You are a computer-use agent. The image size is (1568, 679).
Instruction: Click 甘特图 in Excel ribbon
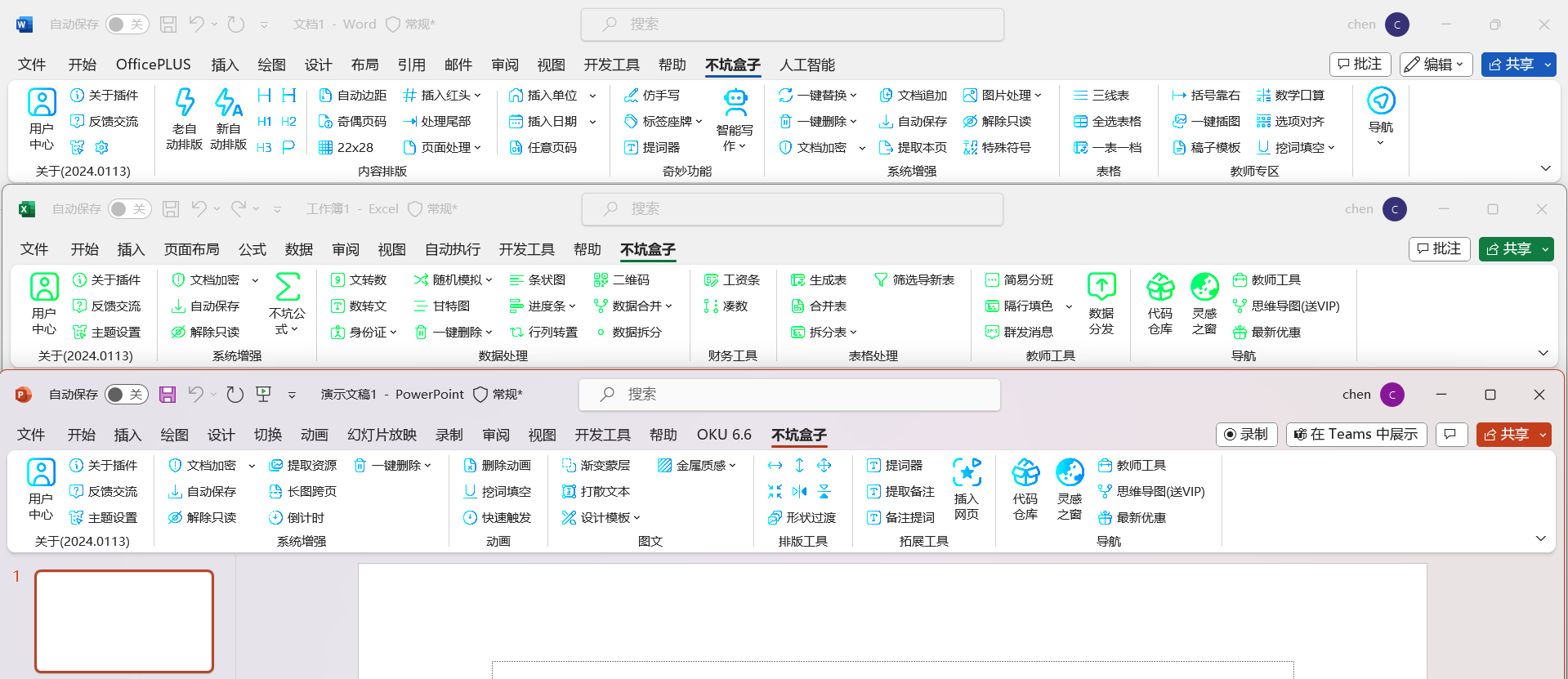[442, 306]
